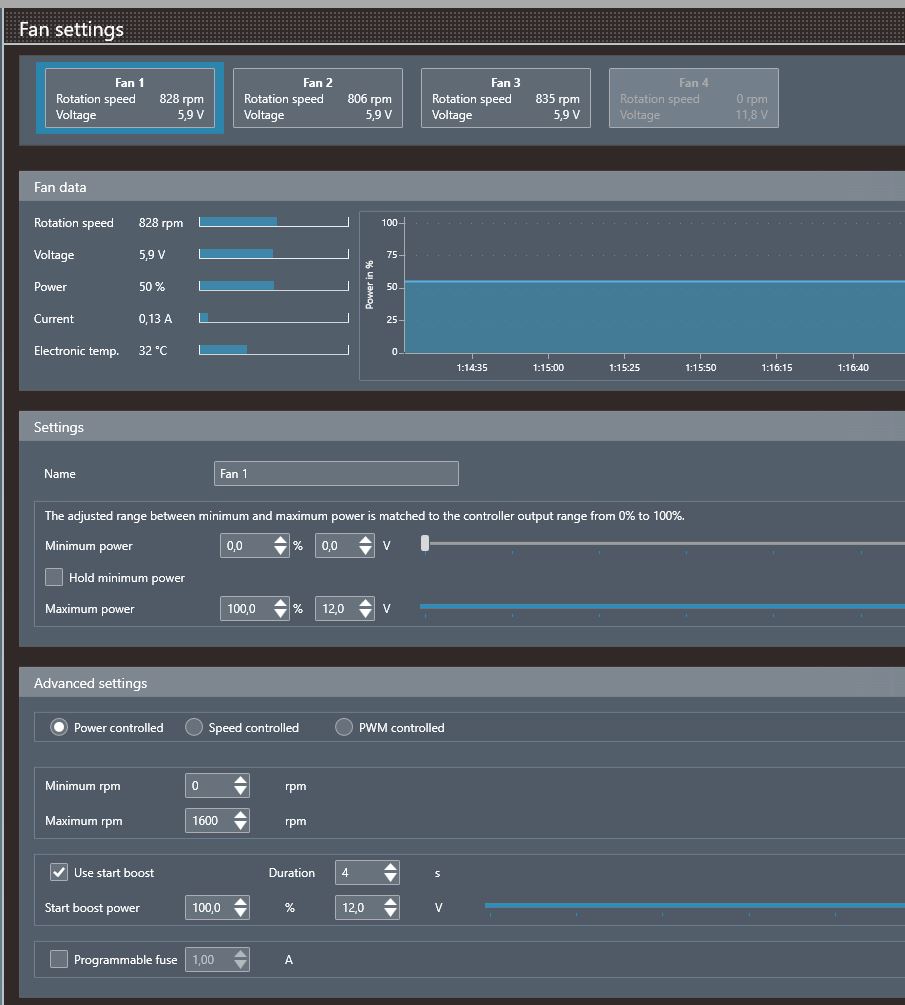Click the Minimum power slider handle
Viewport: 905px width, 1005px height.
(x=425, y=544)
